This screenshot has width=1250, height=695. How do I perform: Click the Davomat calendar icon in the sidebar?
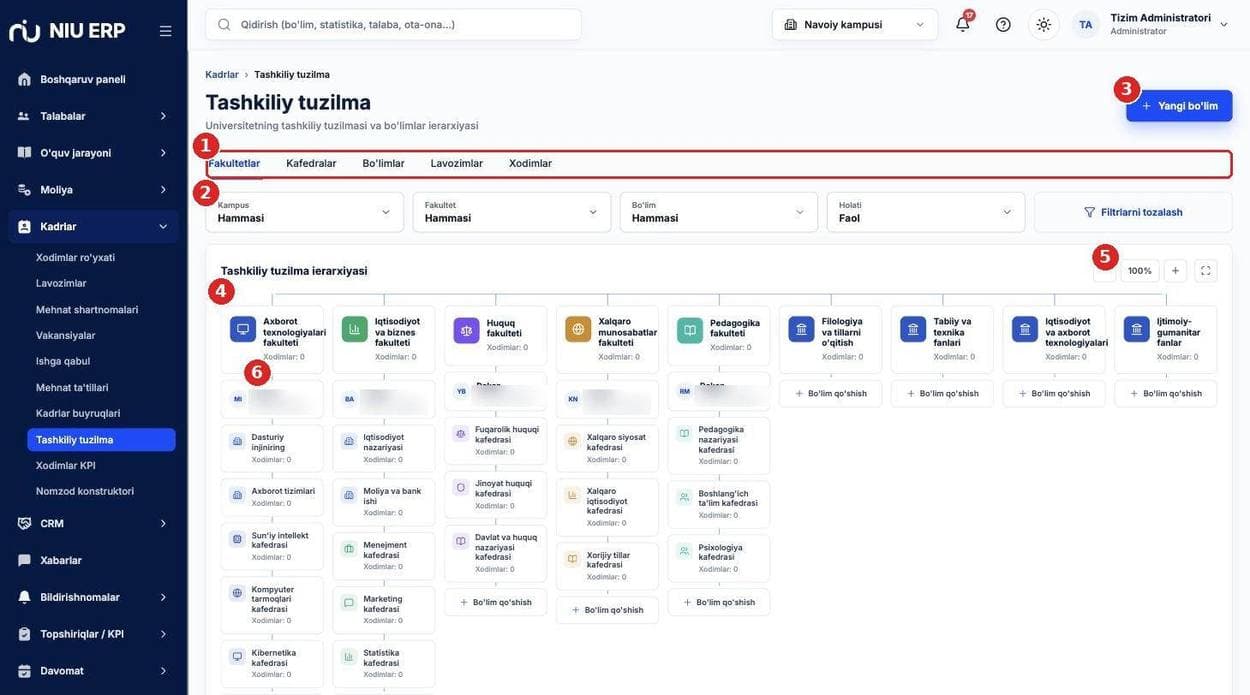click(x=24, y=671)
